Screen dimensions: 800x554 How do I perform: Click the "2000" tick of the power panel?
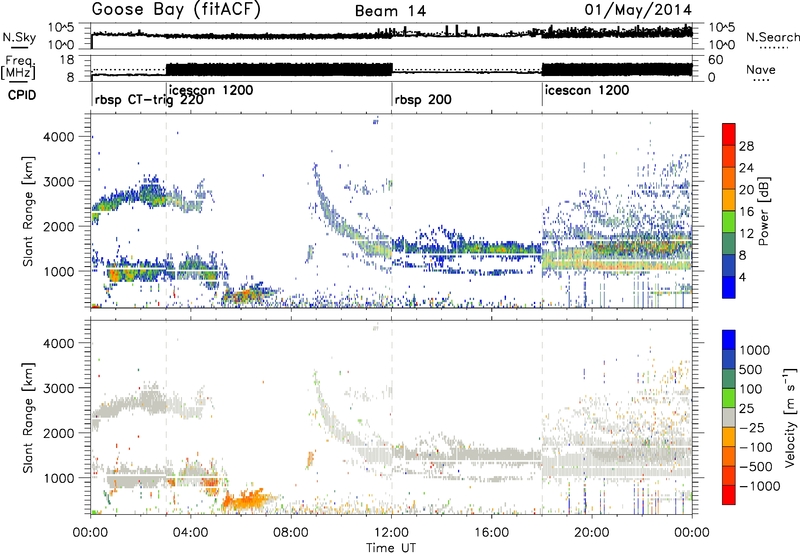point(58,226)
